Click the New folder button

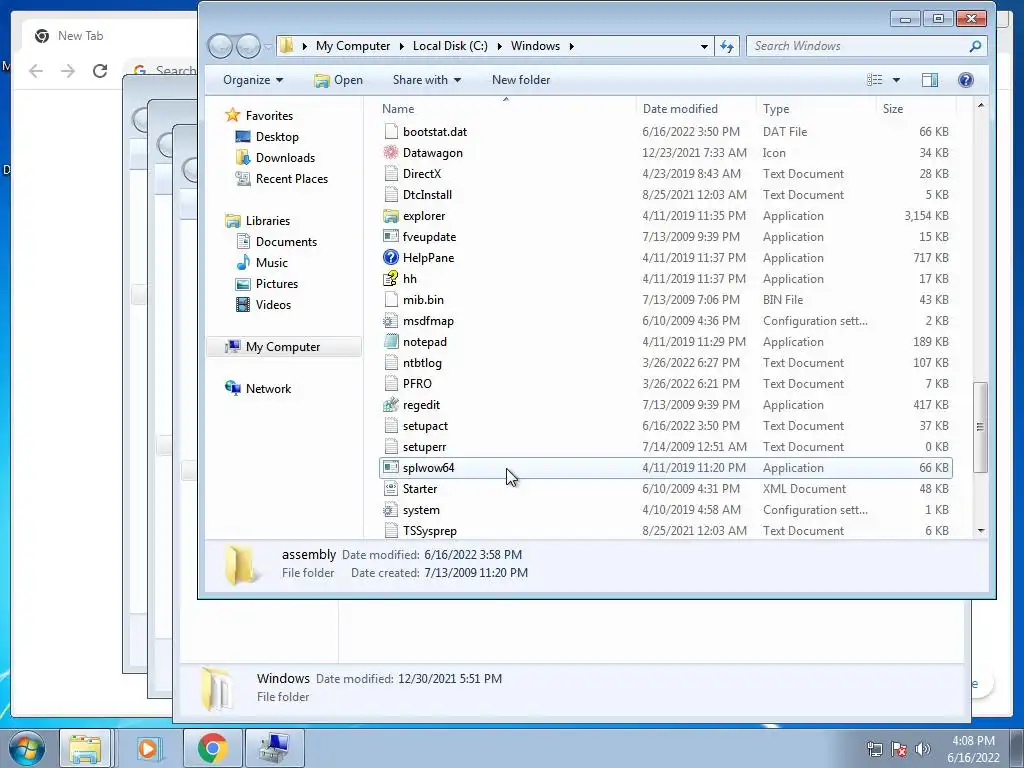coord(520,80)
